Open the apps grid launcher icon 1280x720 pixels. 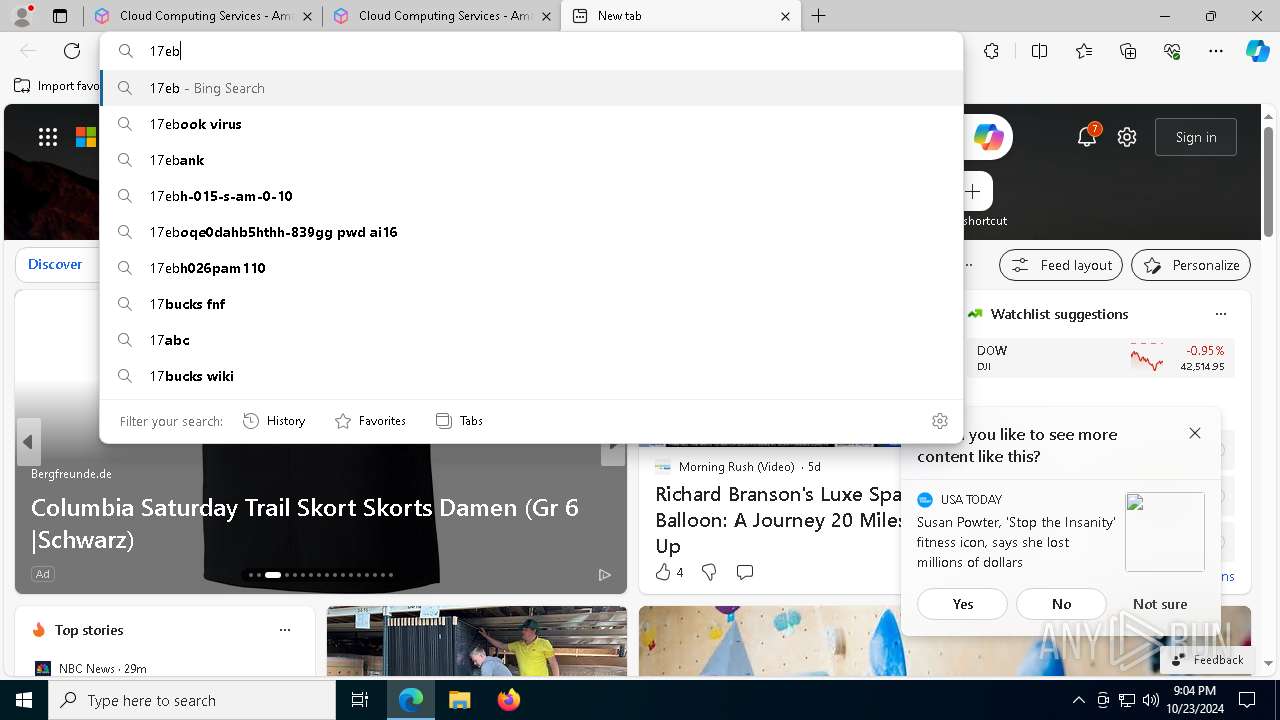pos(47,137)
